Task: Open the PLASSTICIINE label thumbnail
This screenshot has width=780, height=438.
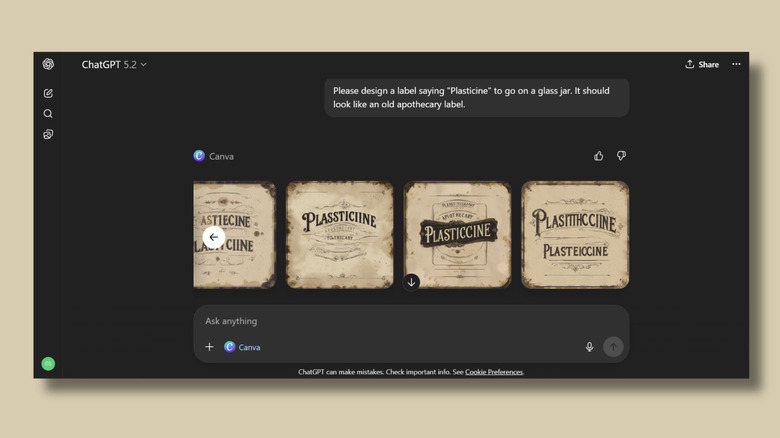Action: (340, 235)
